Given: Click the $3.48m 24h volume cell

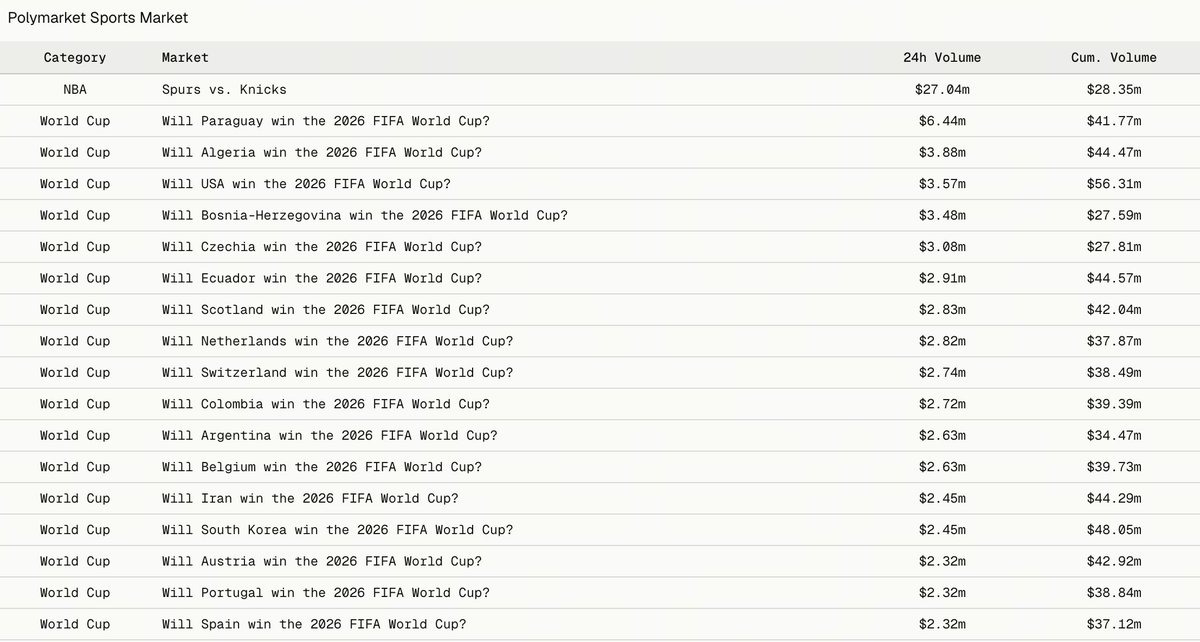Looking at the screenshot, I should point(942,215).
